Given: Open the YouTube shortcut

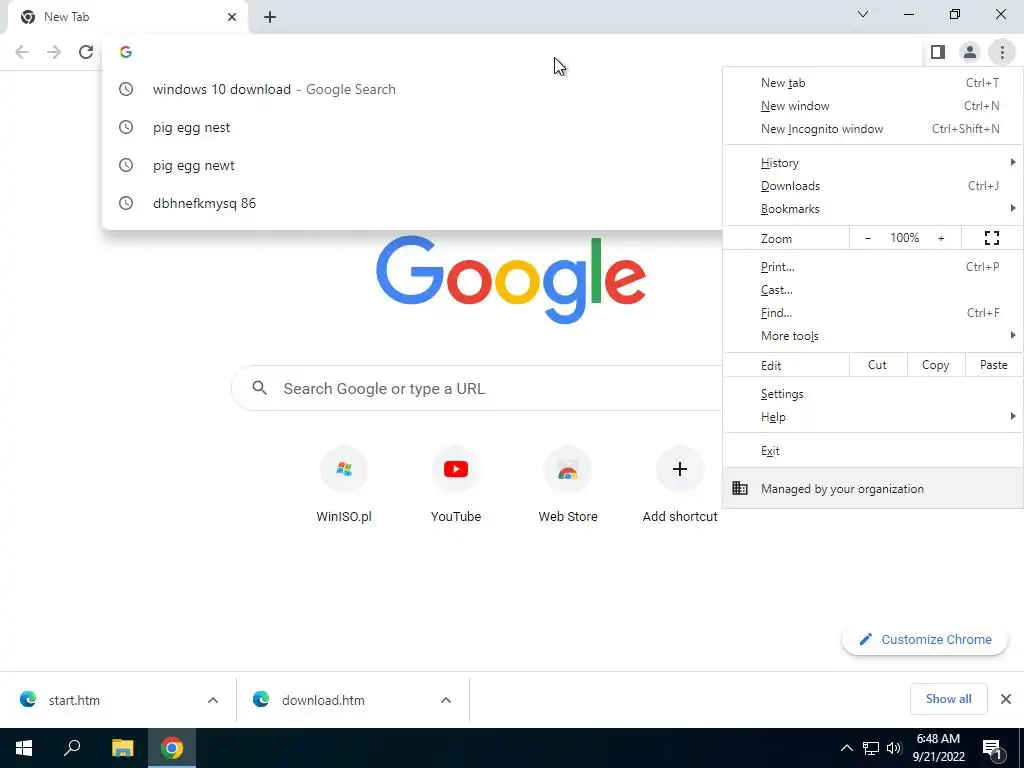Looking at the screenshot, I should pyautogui.click(x=456, y=485).
